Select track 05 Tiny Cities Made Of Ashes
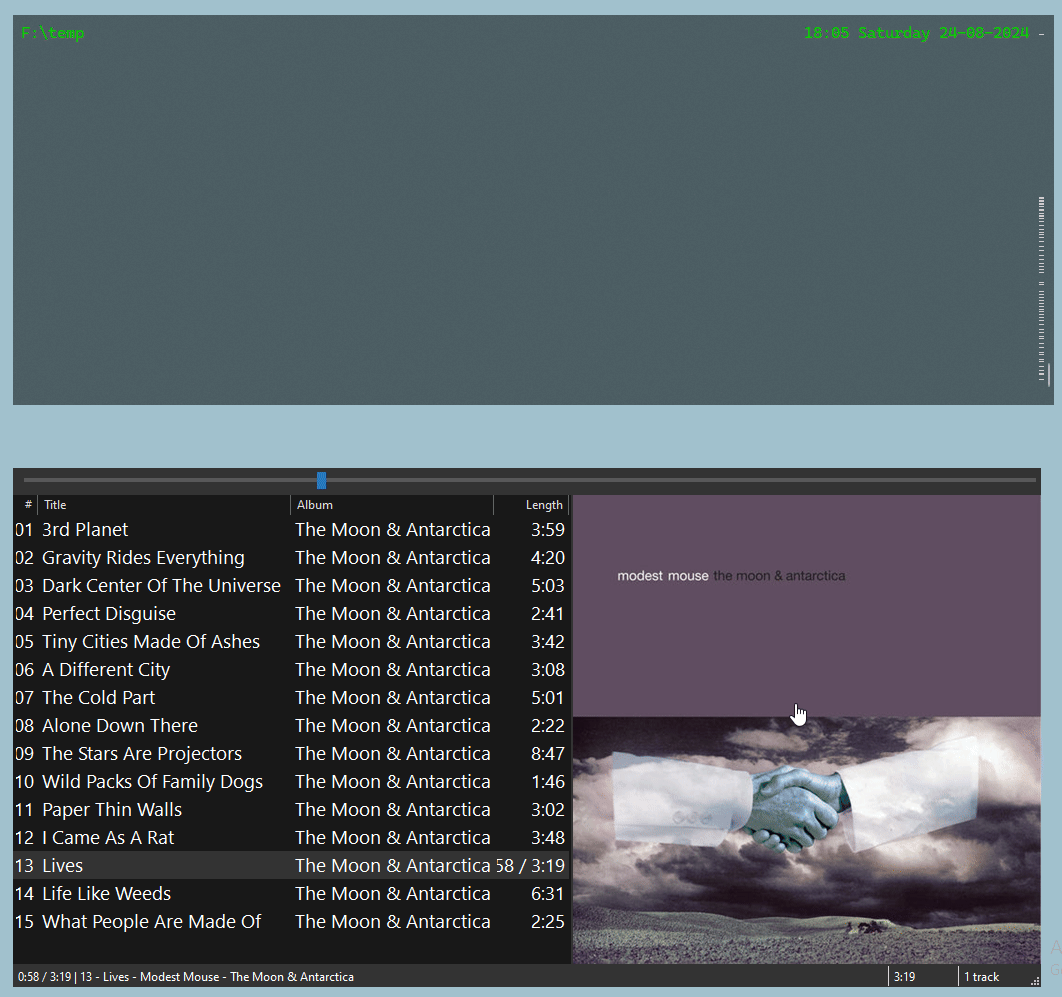 pos(291,641)
